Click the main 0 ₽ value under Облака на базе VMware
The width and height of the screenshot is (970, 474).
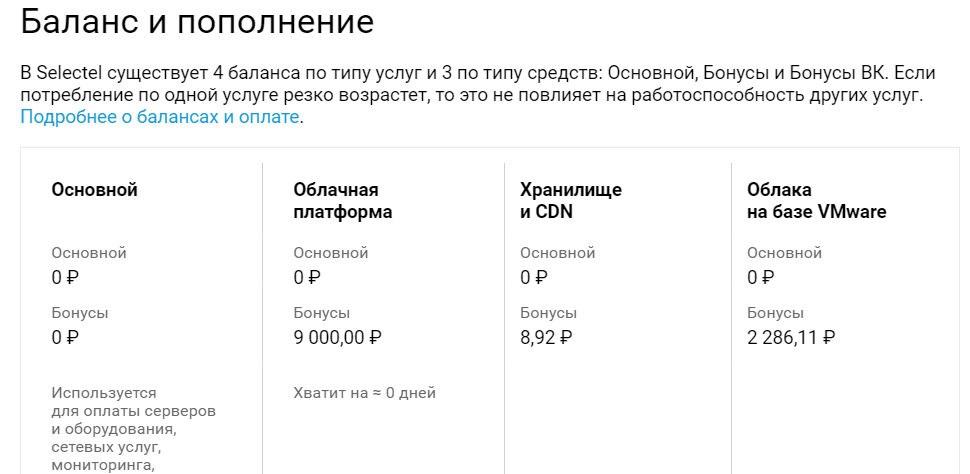[x=760, y=277]
